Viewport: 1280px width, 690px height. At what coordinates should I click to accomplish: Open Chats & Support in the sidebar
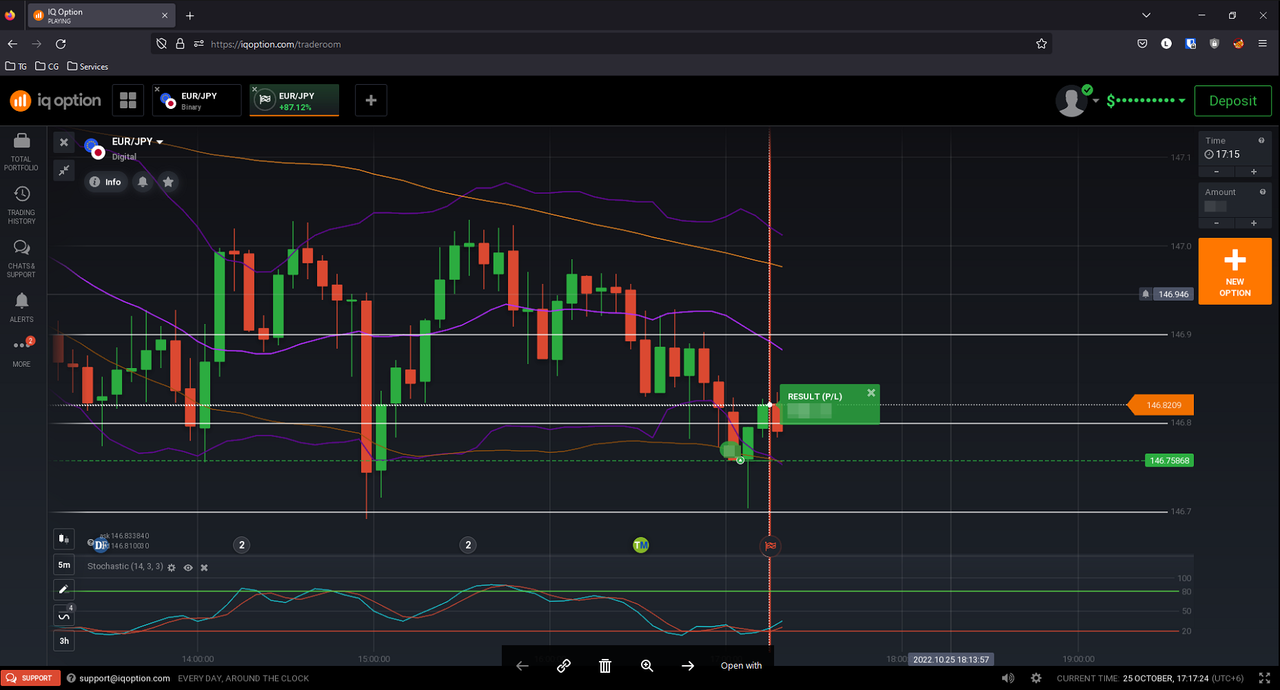[21, 258]
